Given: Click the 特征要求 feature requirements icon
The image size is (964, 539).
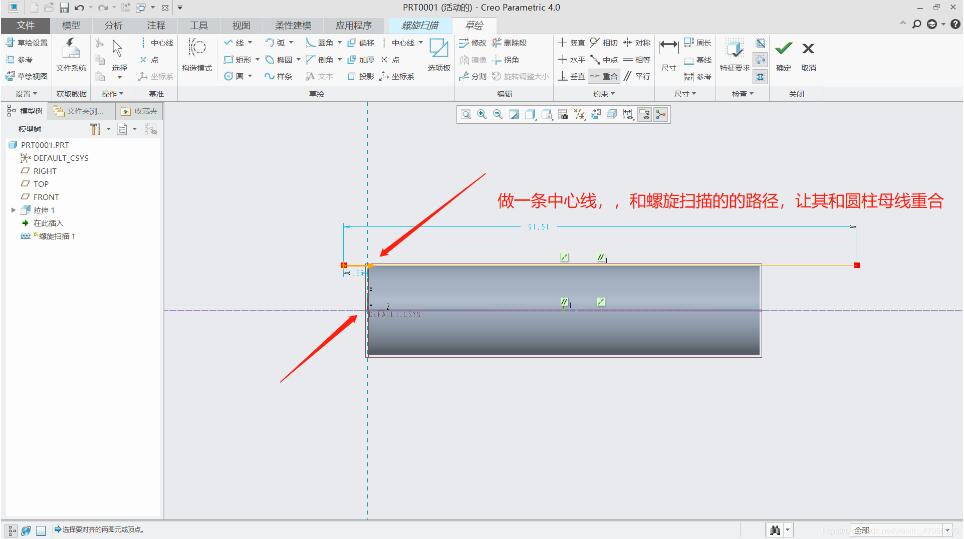Looking at the screenshot, I should 734,55.
